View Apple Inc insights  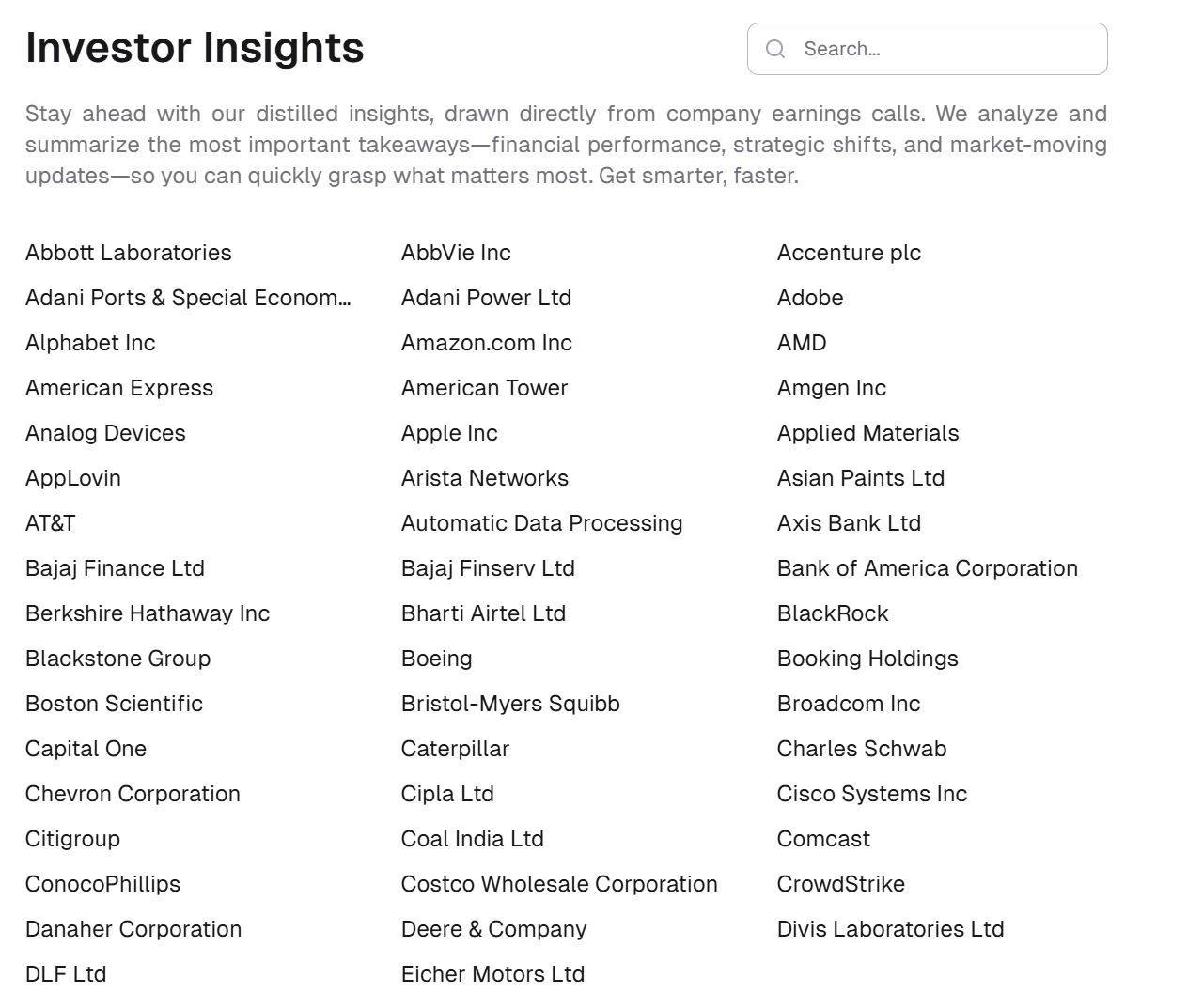coord(449,433)
